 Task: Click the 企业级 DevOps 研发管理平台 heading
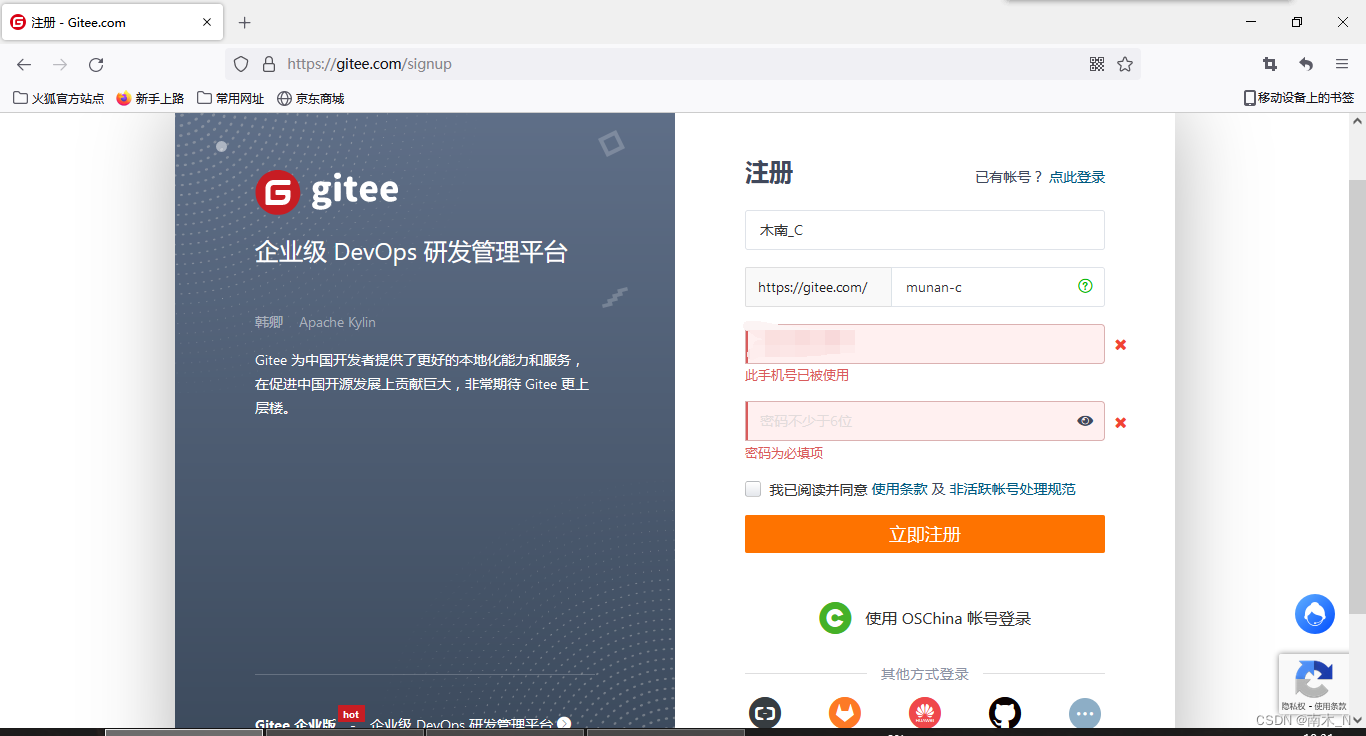411,252
